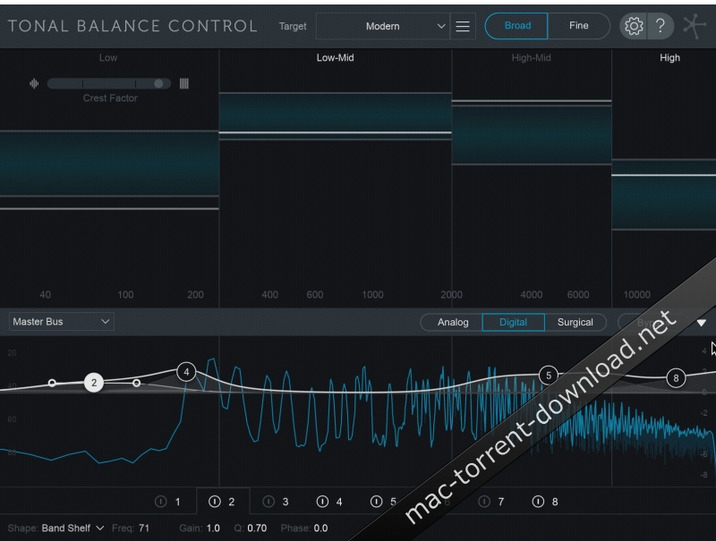Select the band 2 tab label
The width and height of the screenshot is (716, 541).
click(232, 502)
